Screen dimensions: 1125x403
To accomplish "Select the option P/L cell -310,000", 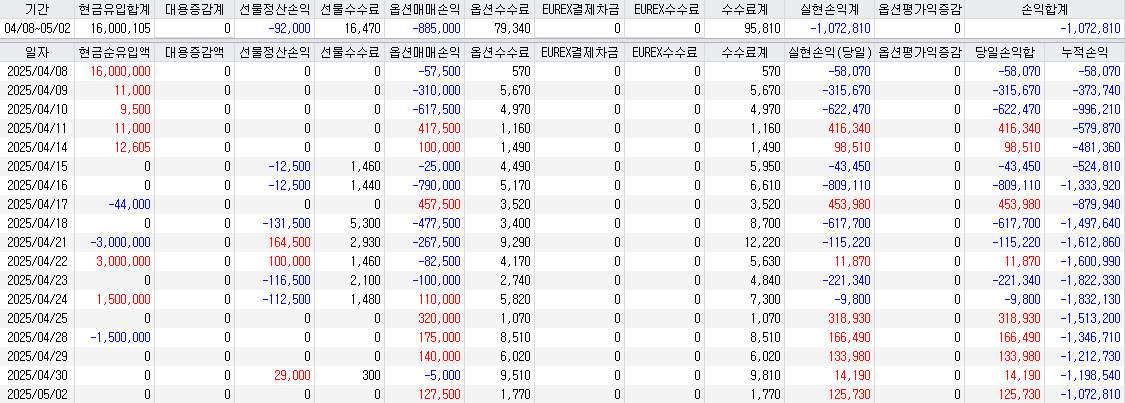I will click(x=424, y=90).
